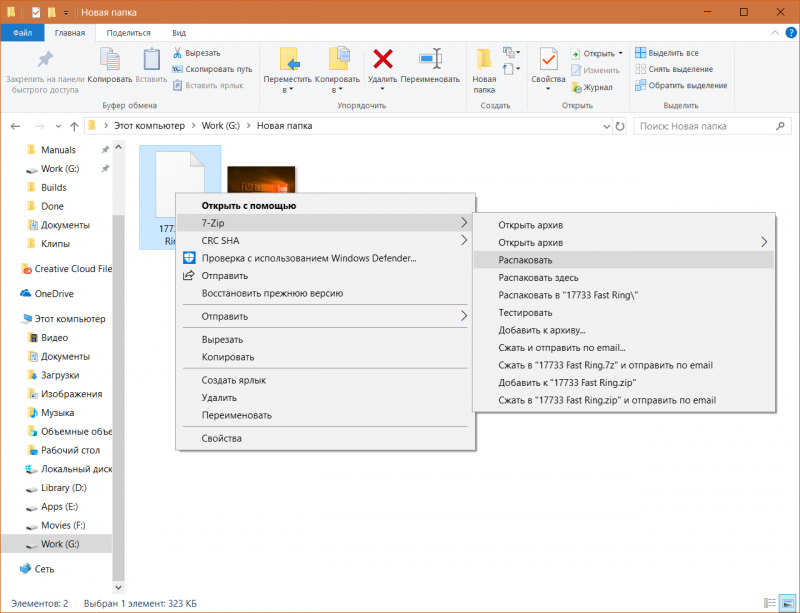Switch to the Поделиться ribbon tab
This screenshot has height=613, width=800.
[x=129, y=33]
